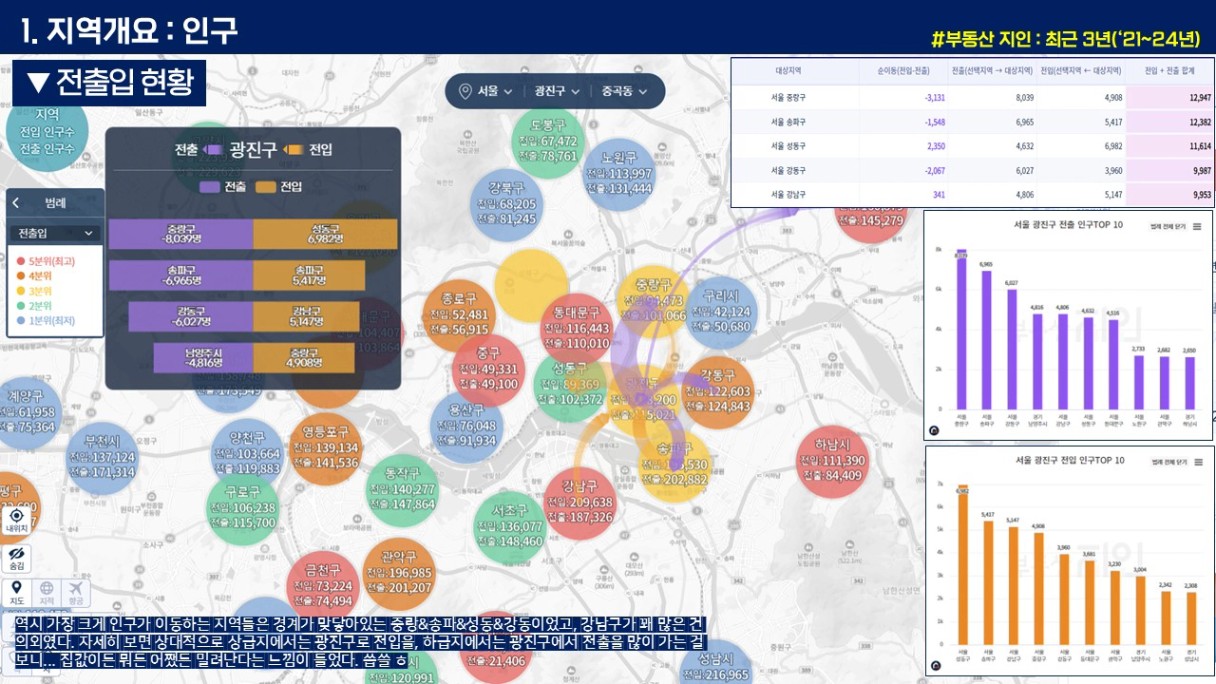Click the 관악구 orange map bubble
1216x684 pixels.
pos(400,573)
